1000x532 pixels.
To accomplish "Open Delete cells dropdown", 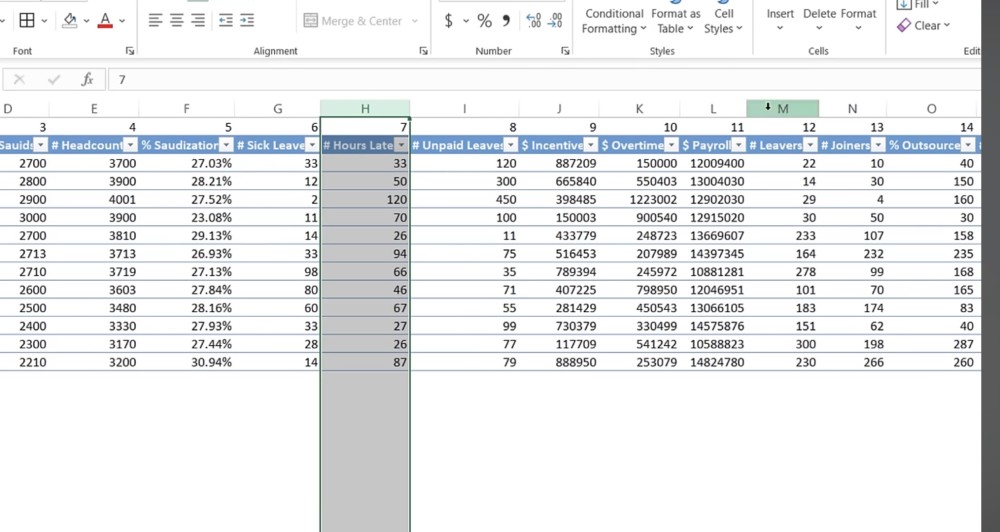I will click(x=820, y=20).
